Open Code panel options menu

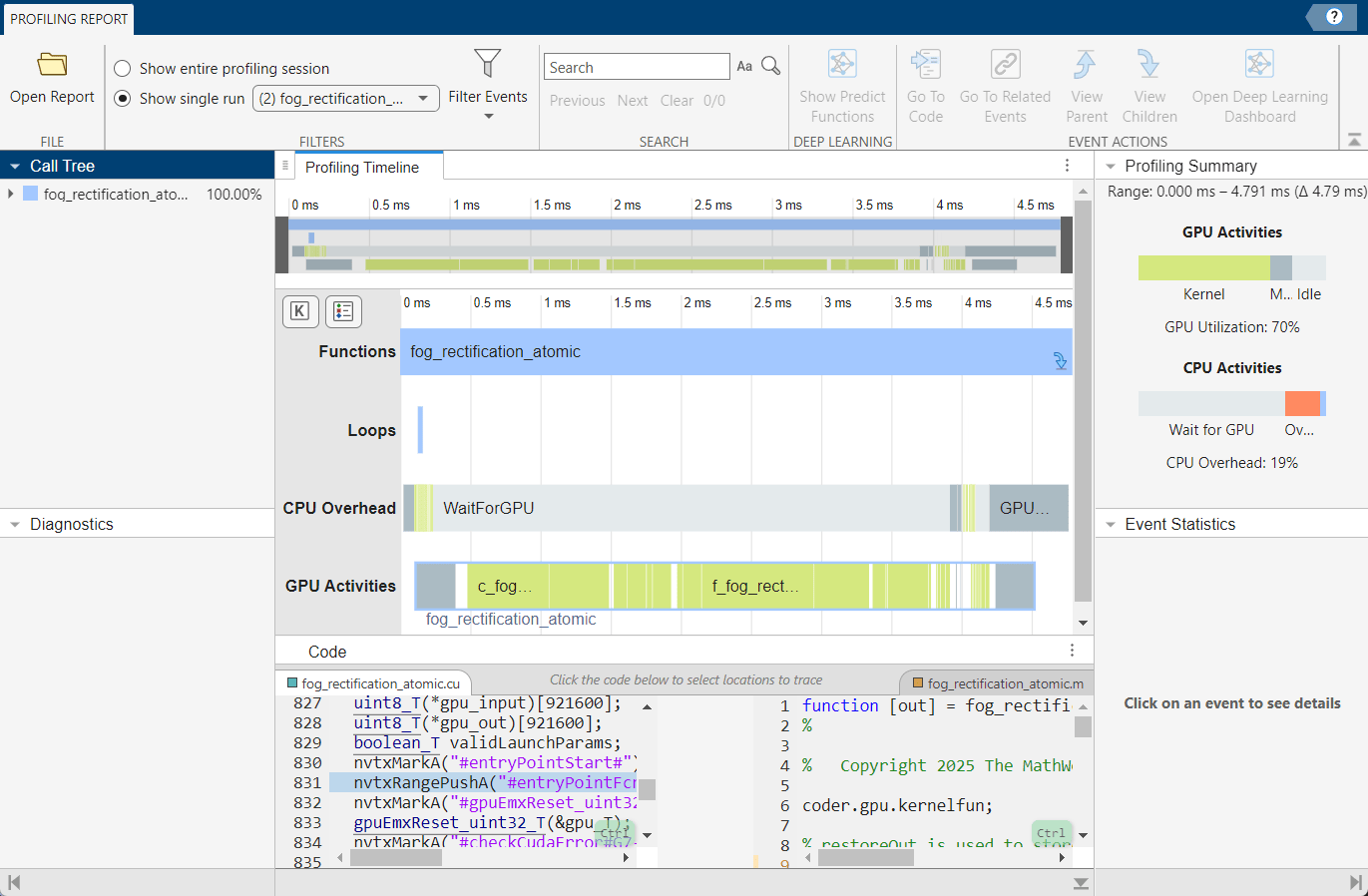(1072, 651)
